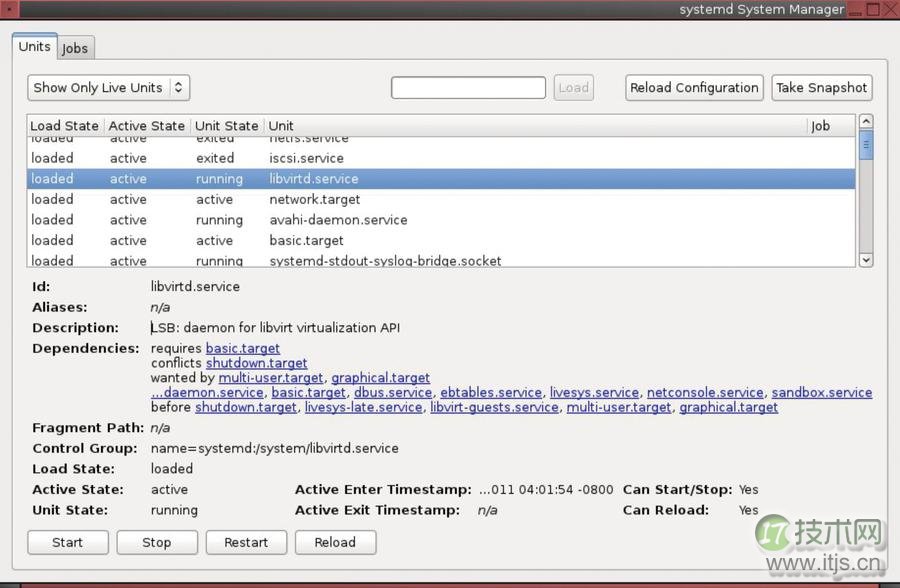This screenshot has width=900, height=588.
Task: Click the unit list scroll up arrow
Action: [x=866, y=121]
